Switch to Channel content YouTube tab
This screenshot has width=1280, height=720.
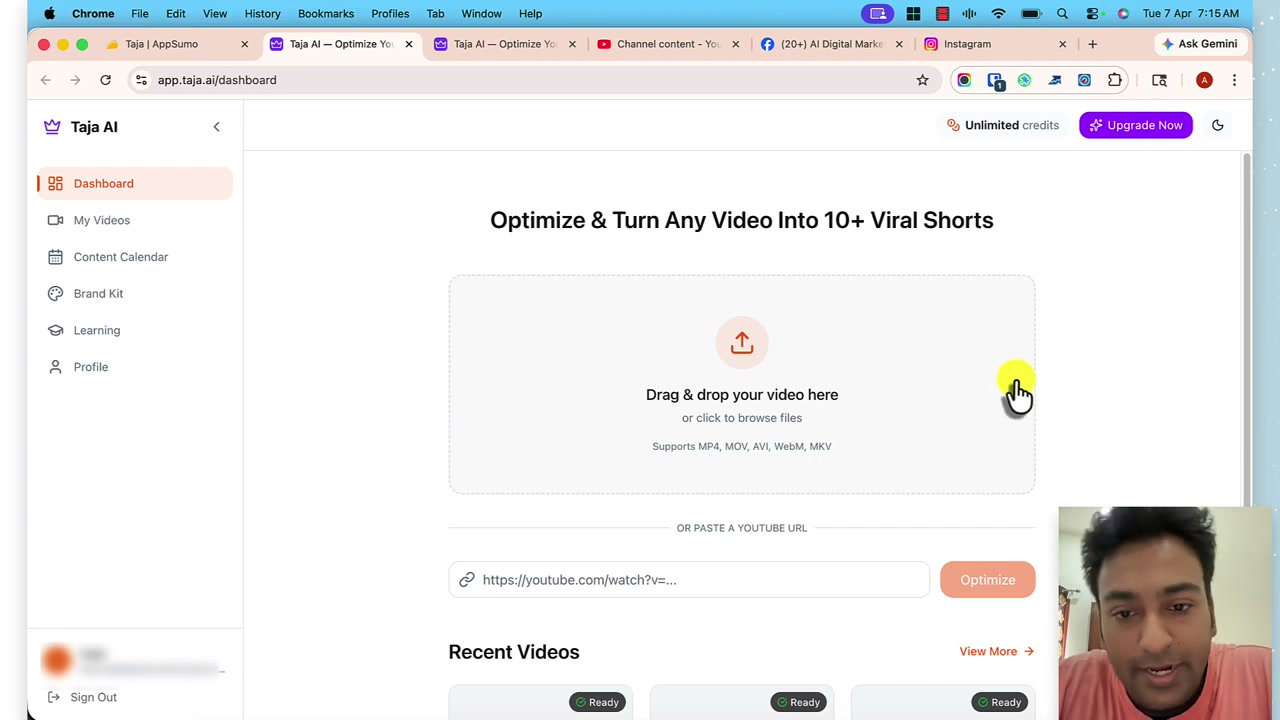pos(668,44)
